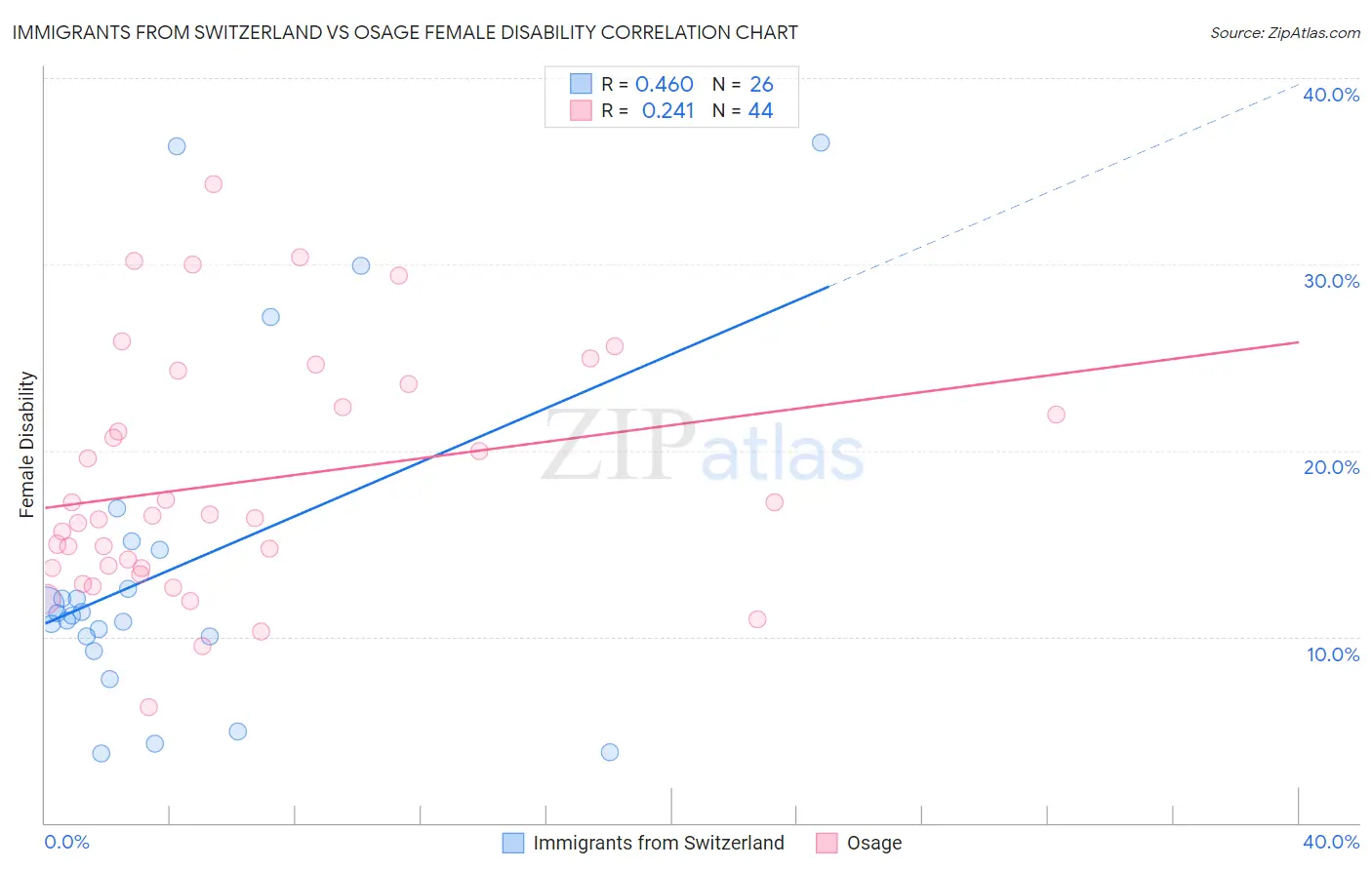Click the 30.0% y-axis tick label
The image size is (1372, 870).
(x=1331, y=281)
